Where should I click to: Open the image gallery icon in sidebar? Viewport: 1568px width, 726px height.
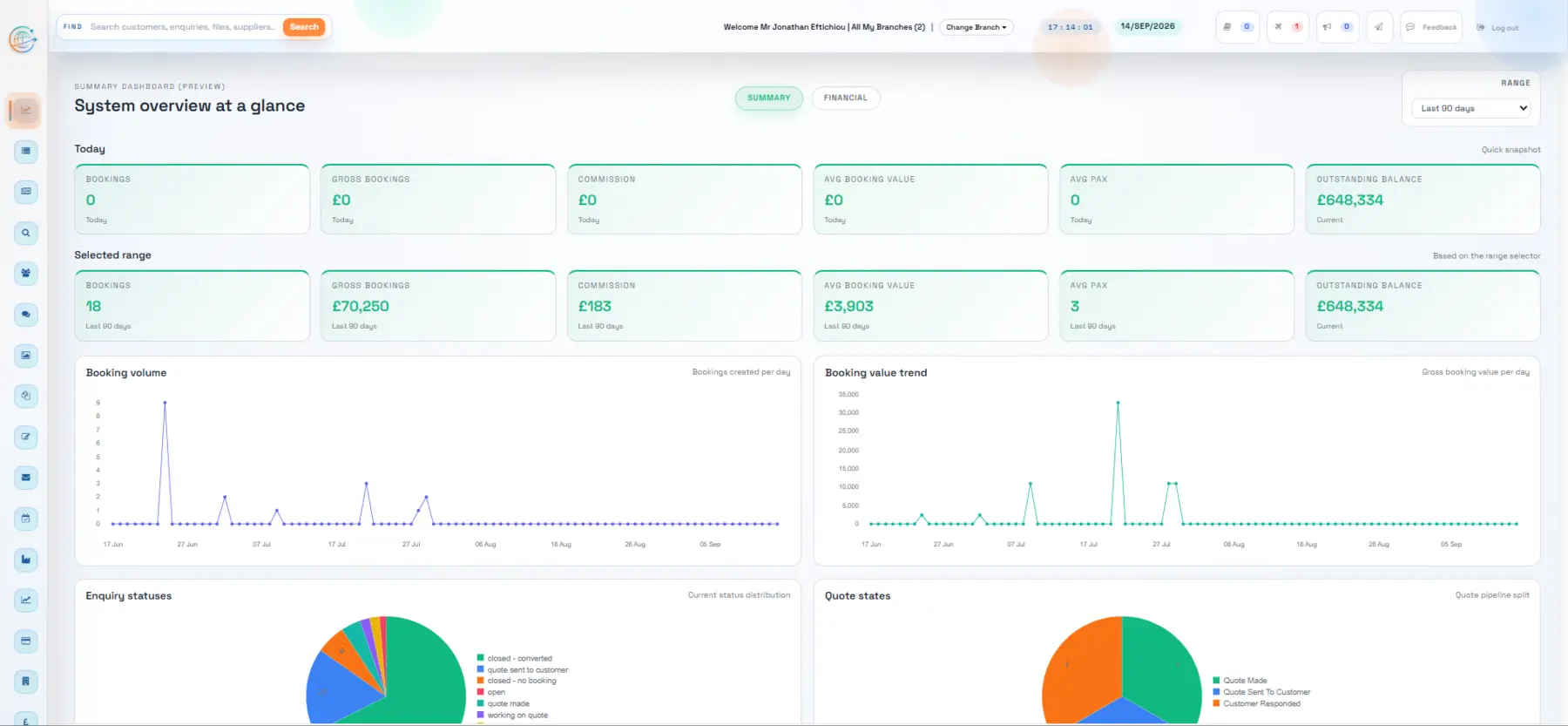26,356
